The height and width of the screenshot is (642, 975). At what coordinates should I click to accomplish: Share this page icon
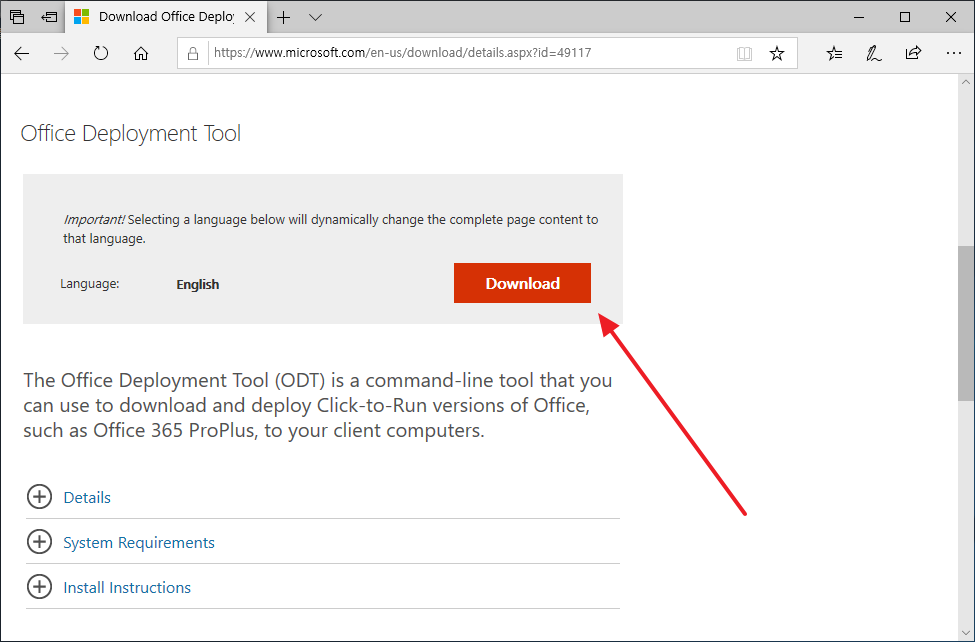(913, 54)
